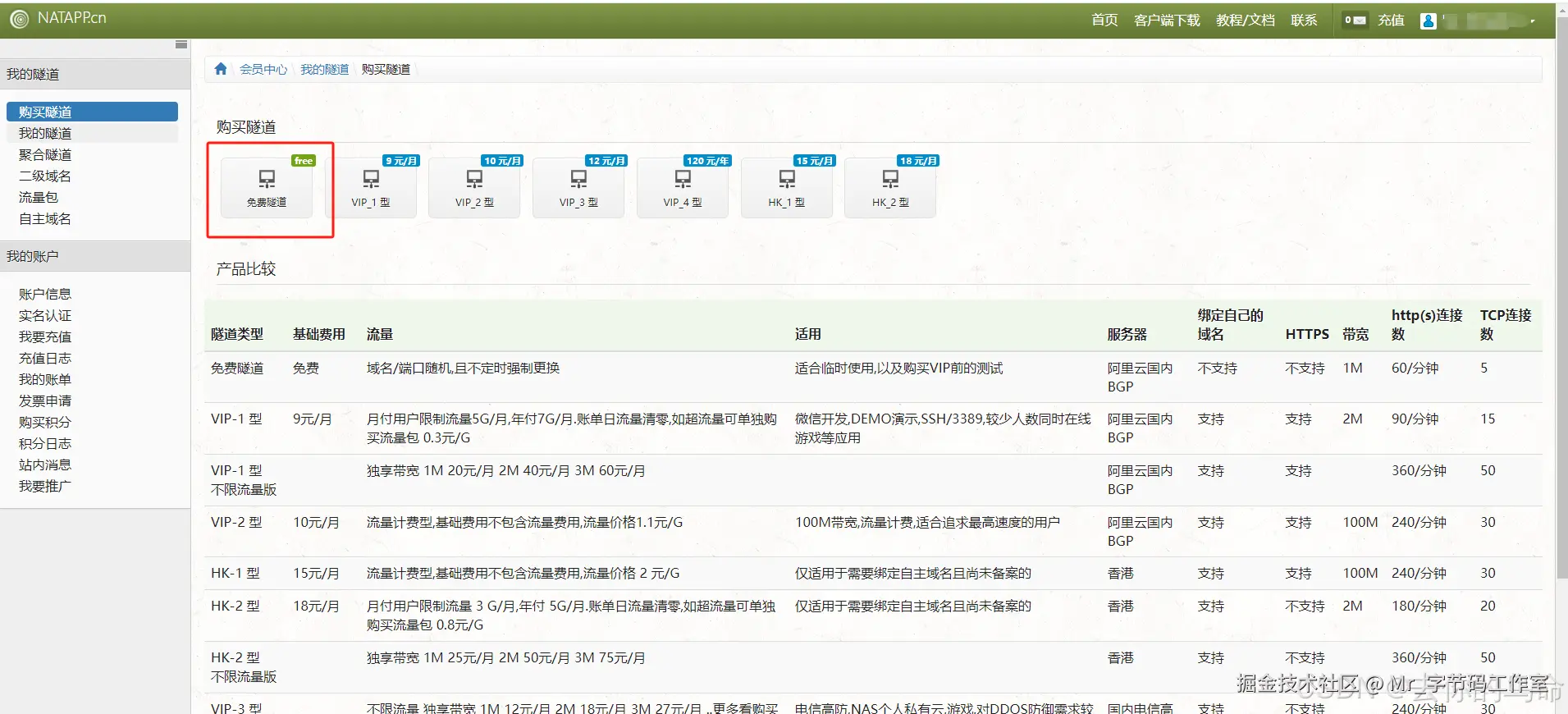Image resolution: width=1568 pixels, height=714 pixels.
Task: Select the VIP_4 tunnel card
Action: point(683,187)
